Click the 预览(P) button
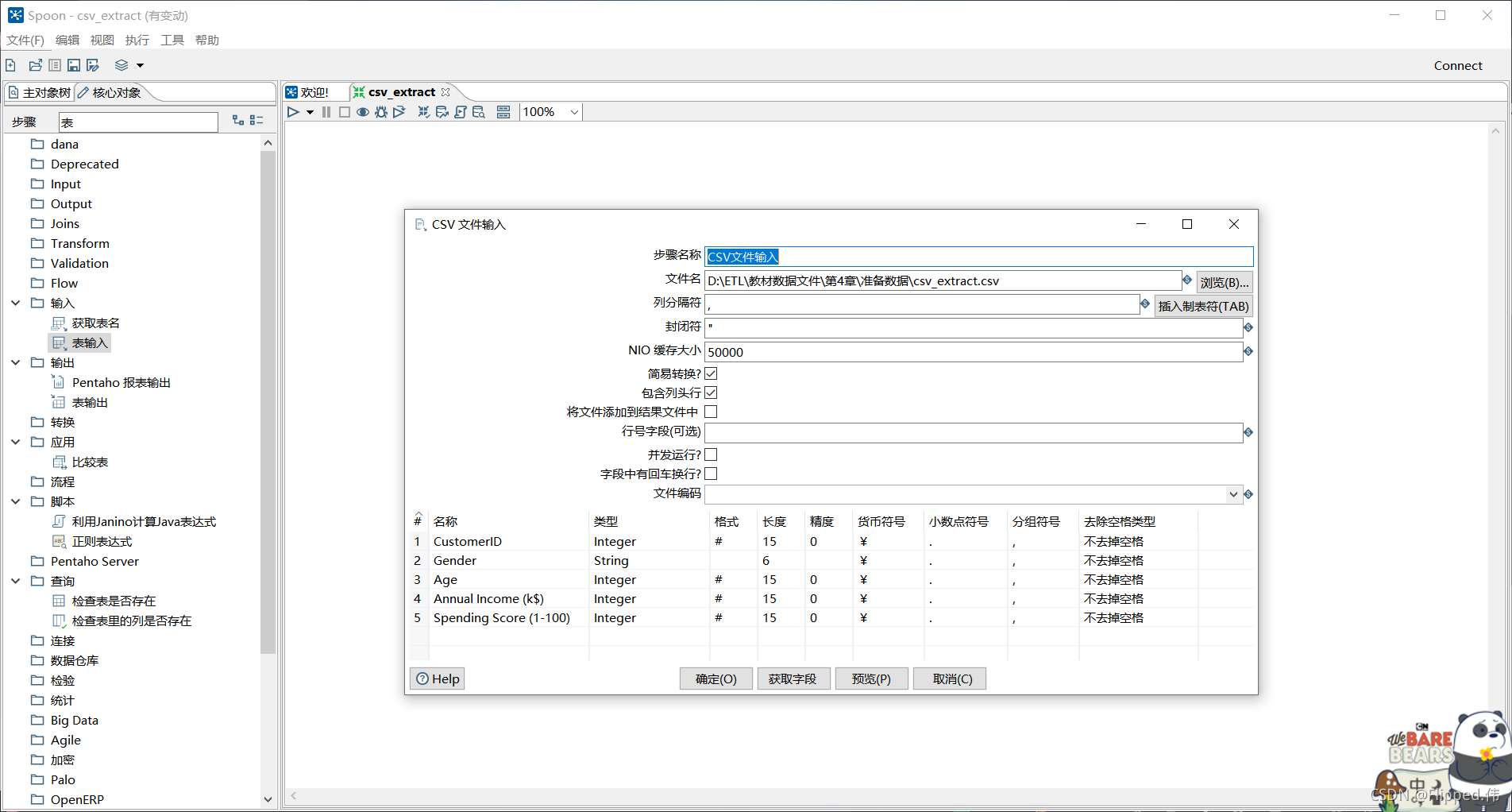1512x812 pixels. click(870, 678)
